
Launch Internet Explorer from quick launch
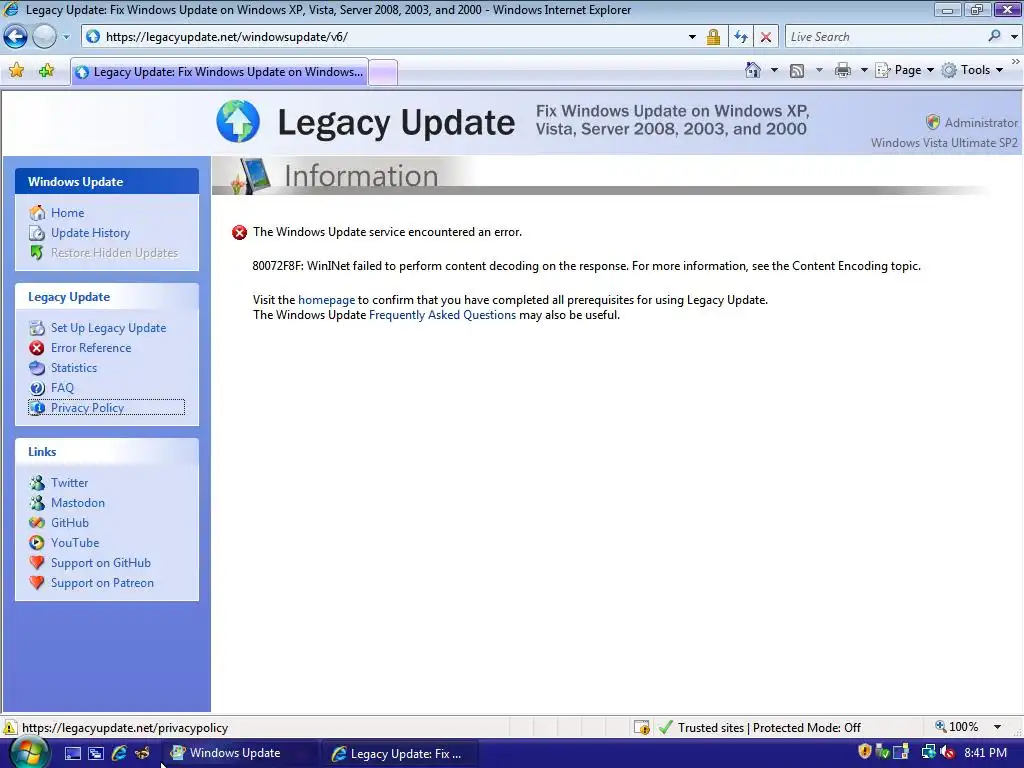pyautogui.click(x=119, y=753)
